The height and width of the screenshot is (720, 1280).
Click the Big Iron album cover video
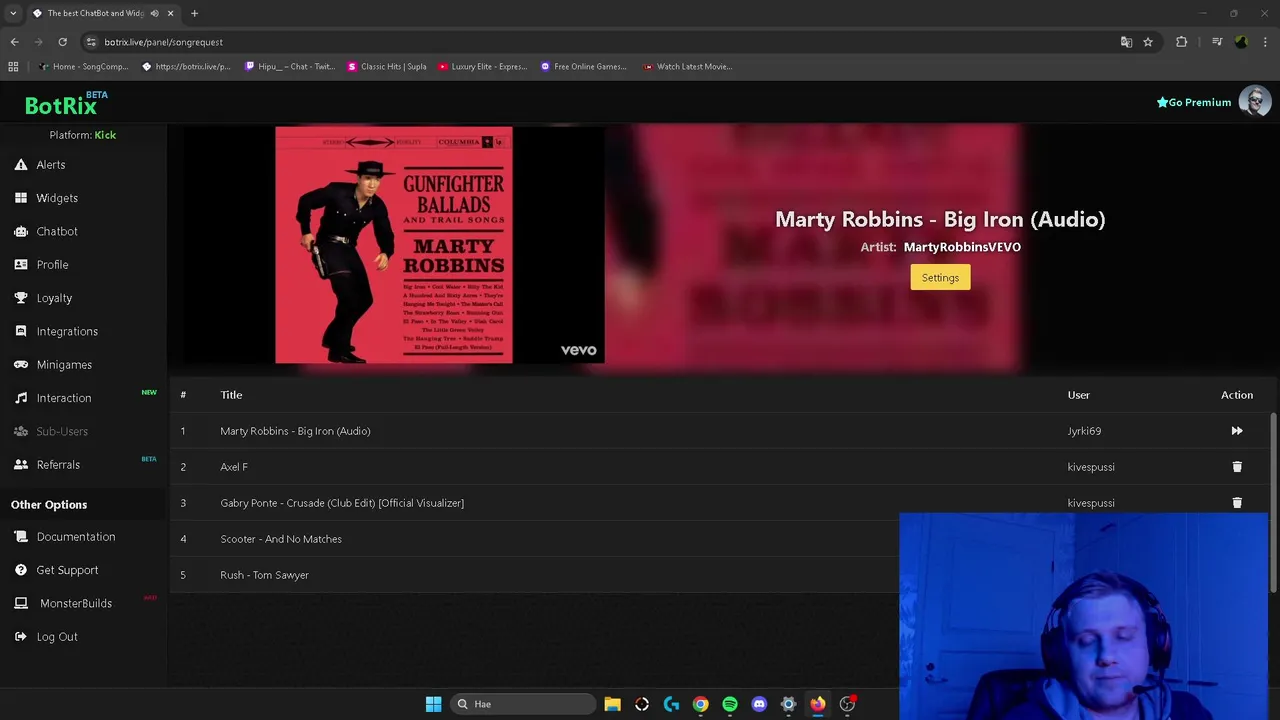[394, 245]
